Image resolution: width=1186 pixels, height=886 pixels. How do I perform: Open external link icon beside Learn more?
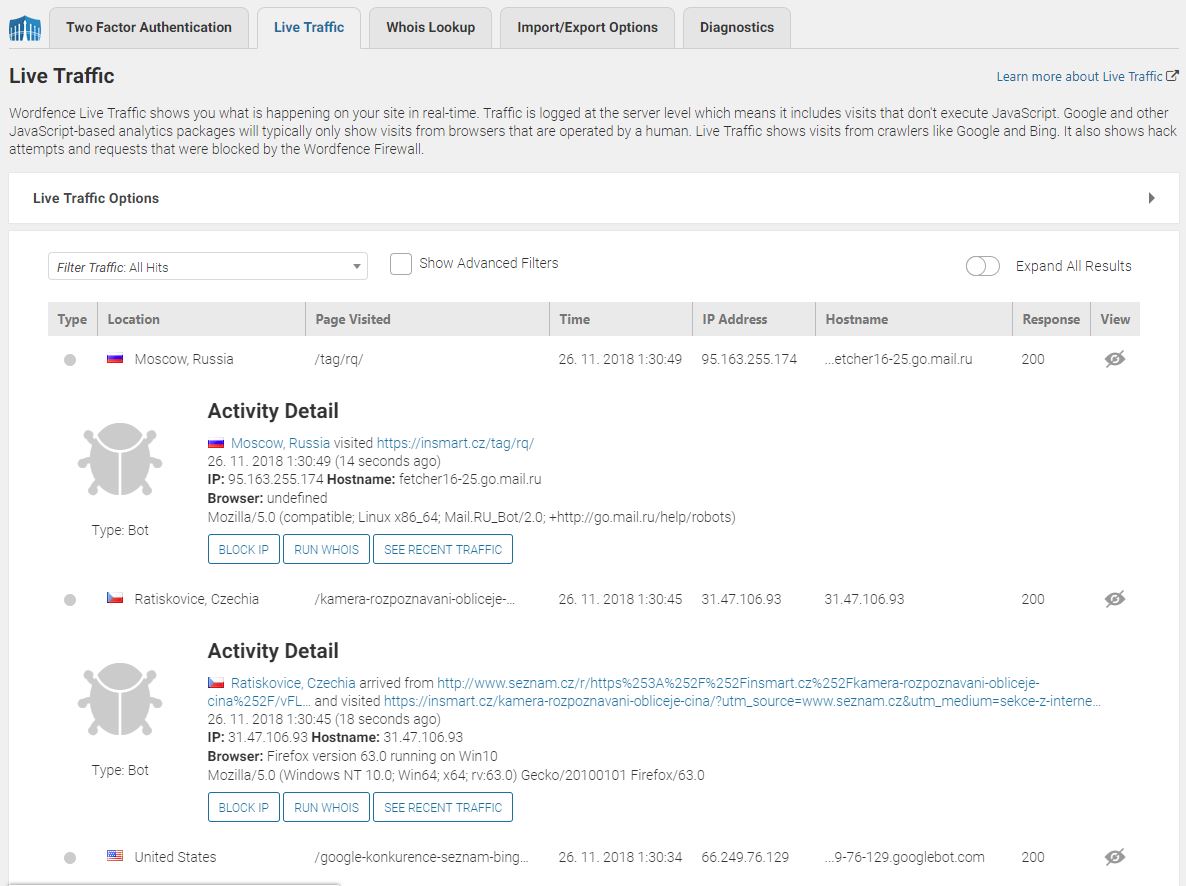(x=1172, y=76)
